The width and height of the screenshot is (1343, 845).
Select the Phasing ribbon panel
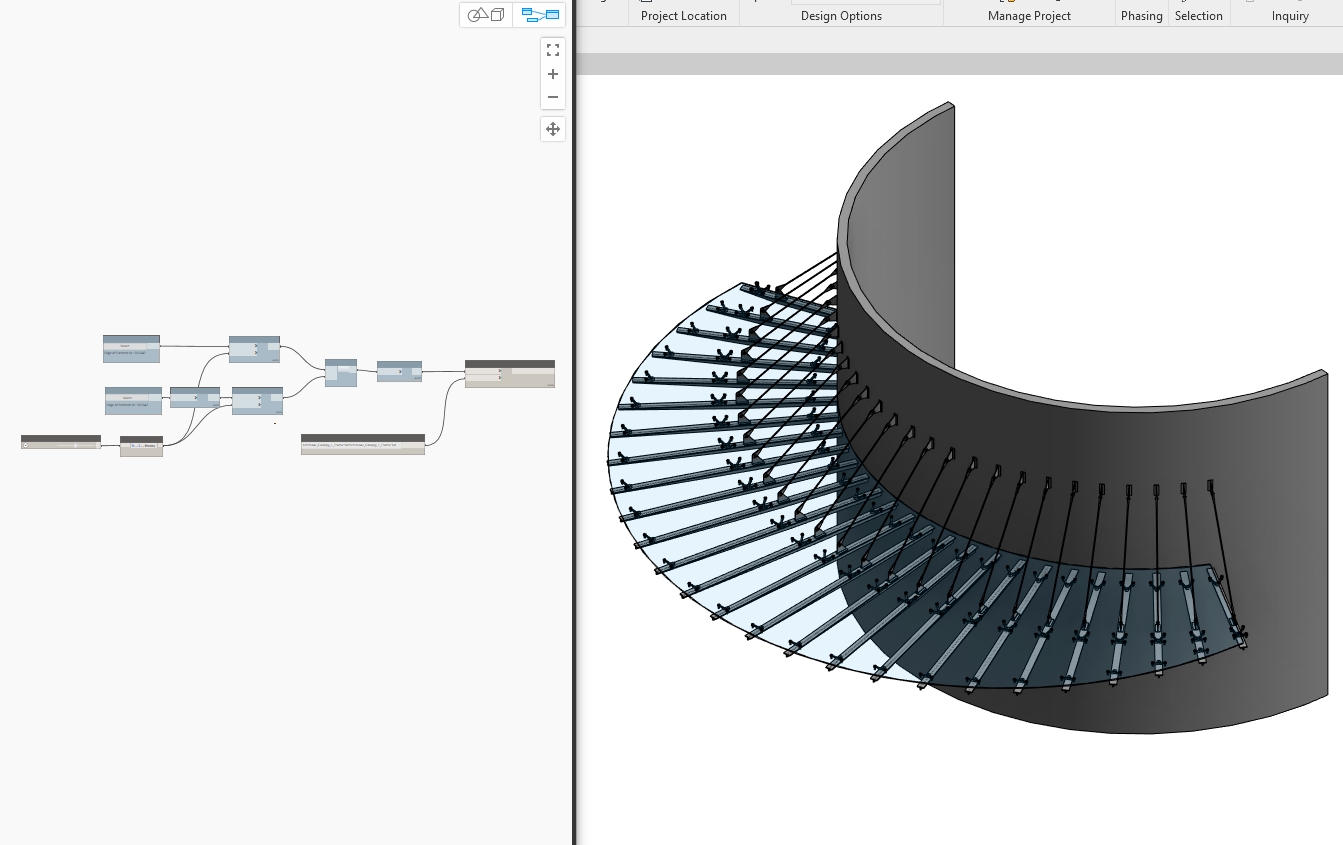coord(1141,16)
